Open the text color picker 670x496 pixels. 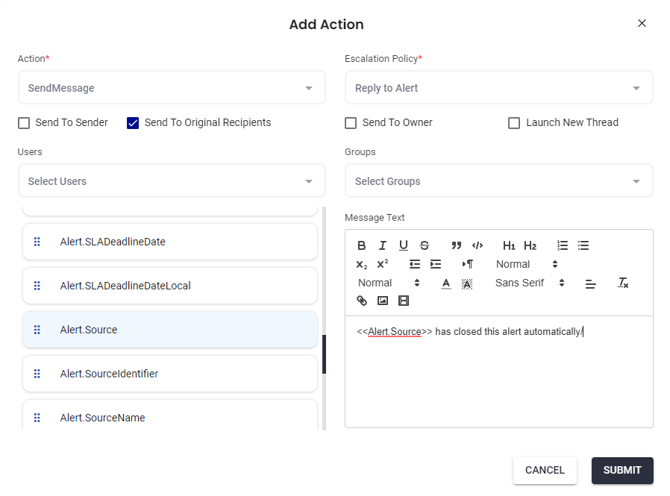coord(446,283)
